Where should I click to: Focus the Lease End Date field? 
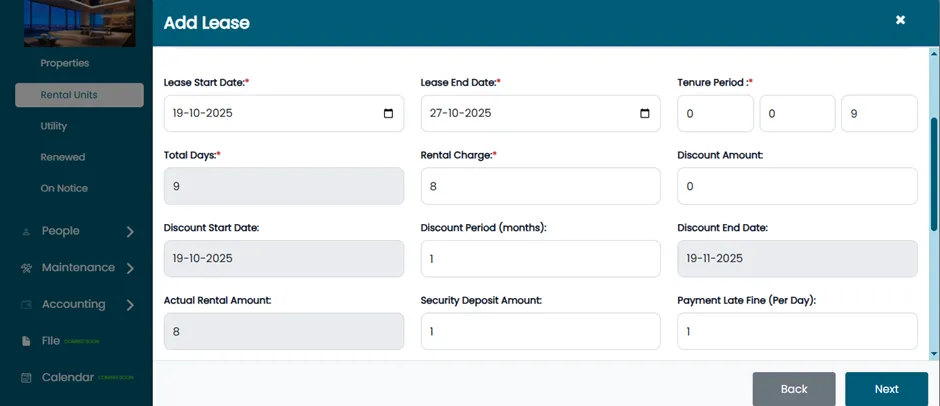coord(540,113)
